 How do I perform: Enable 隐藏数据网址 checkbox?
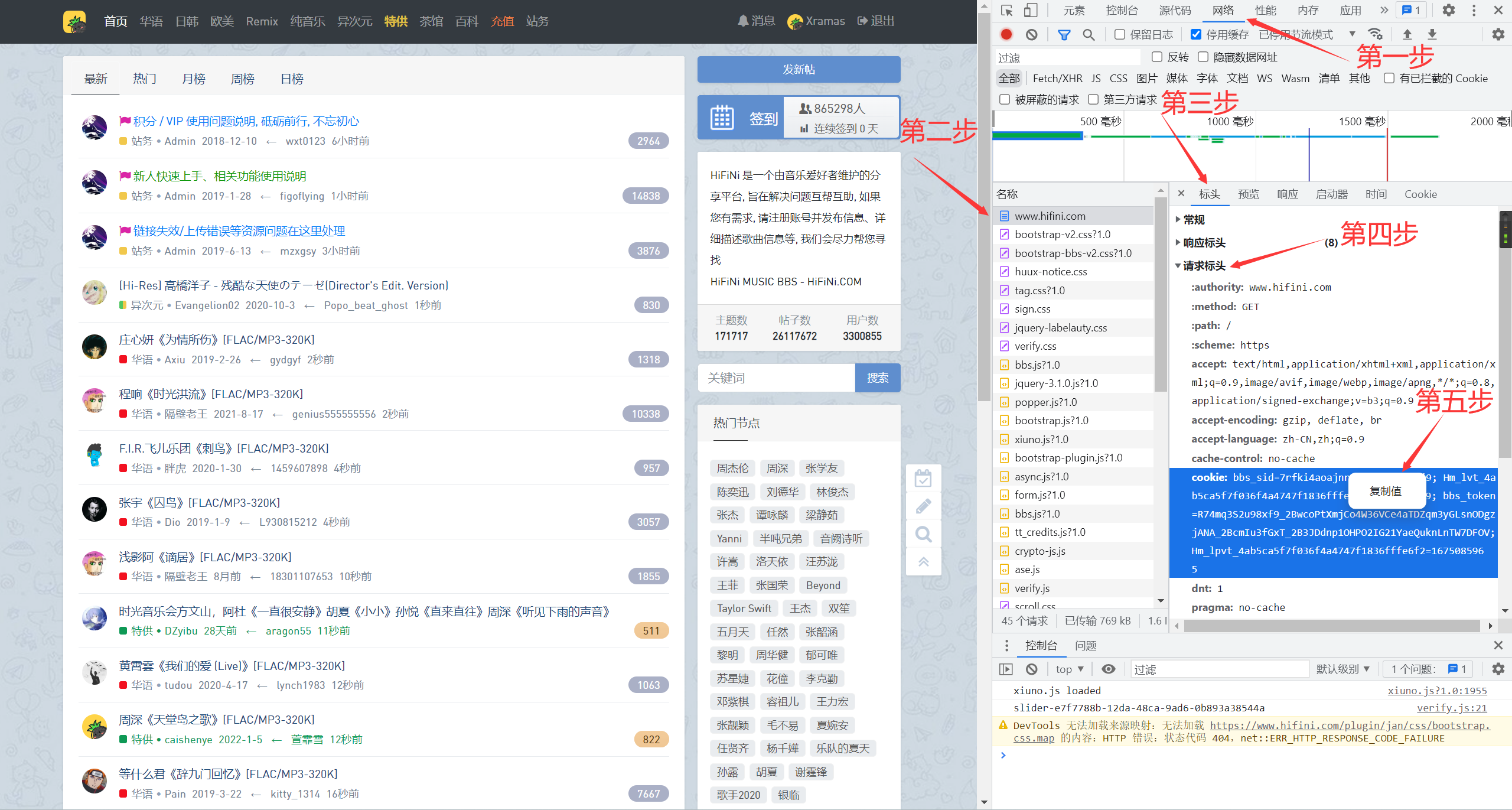pyautogui.click(x=1203, y=57)
